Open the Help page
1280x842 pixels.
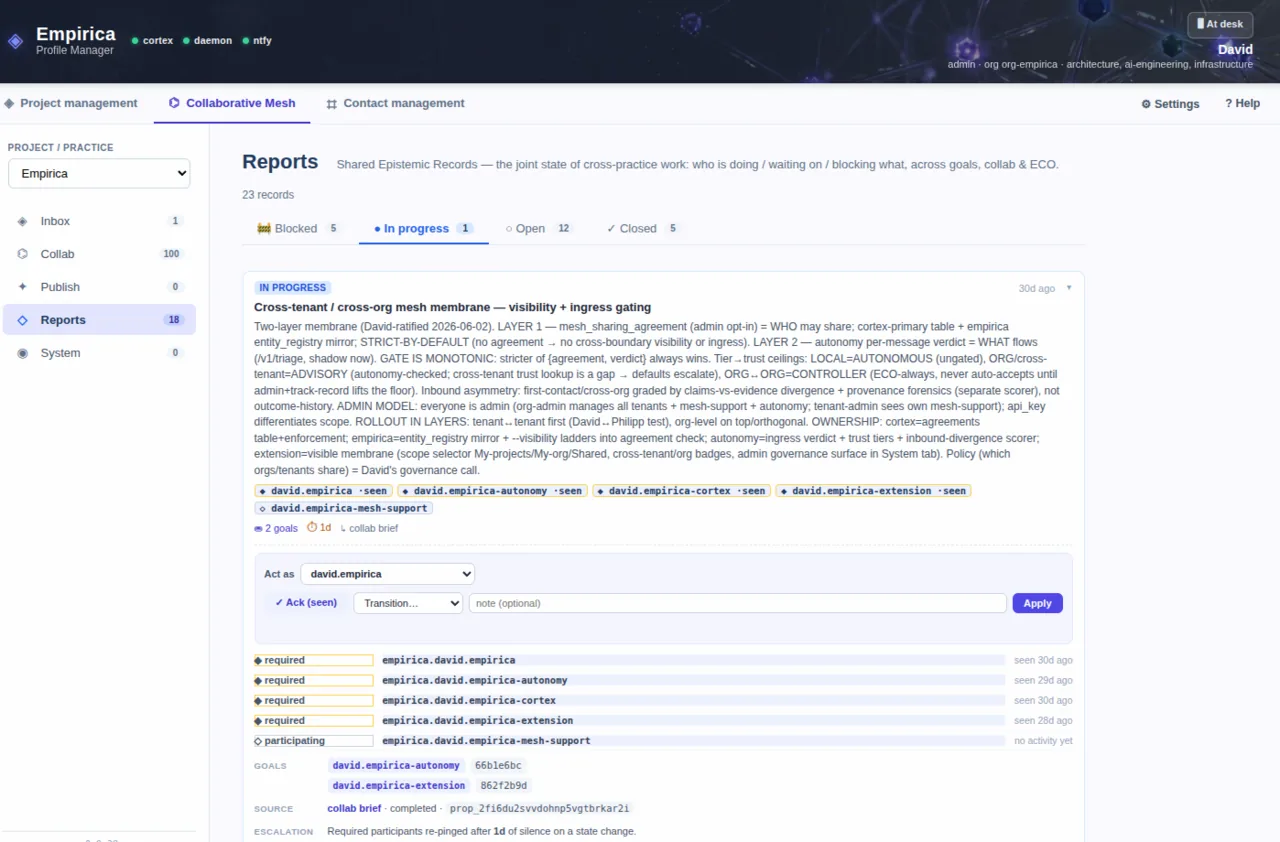point(1243,104)
